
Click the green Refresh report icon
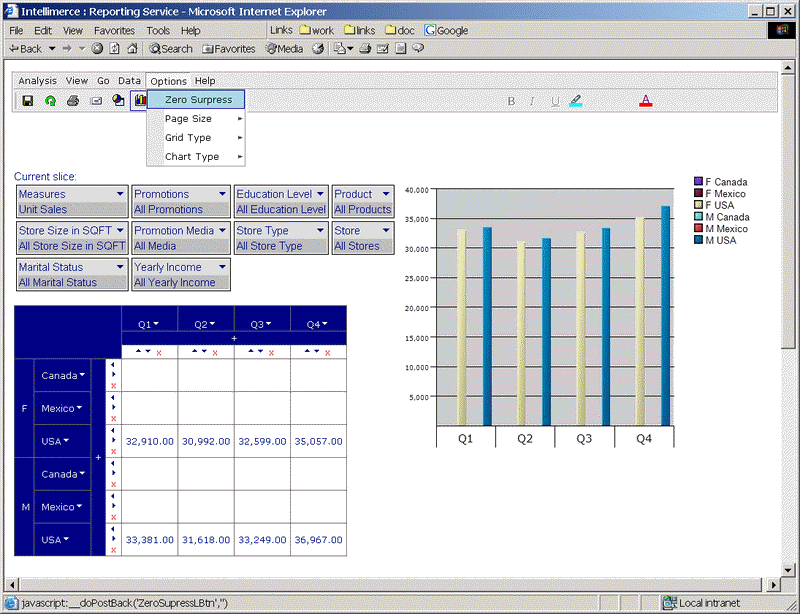pyautogui.click(x=50, y=101)
